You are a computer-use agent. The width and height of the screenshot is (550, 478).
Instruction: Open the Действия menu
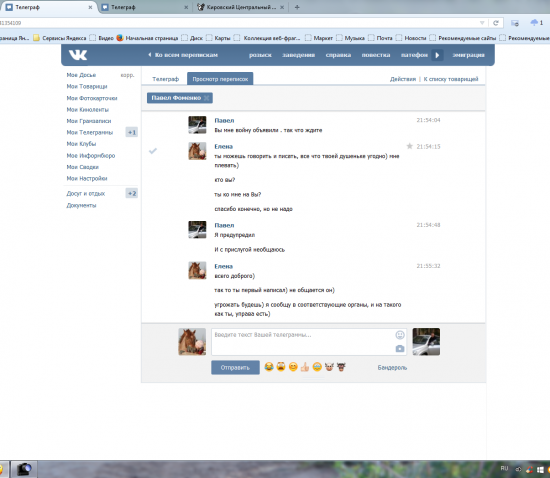click(x=403, y=79)
